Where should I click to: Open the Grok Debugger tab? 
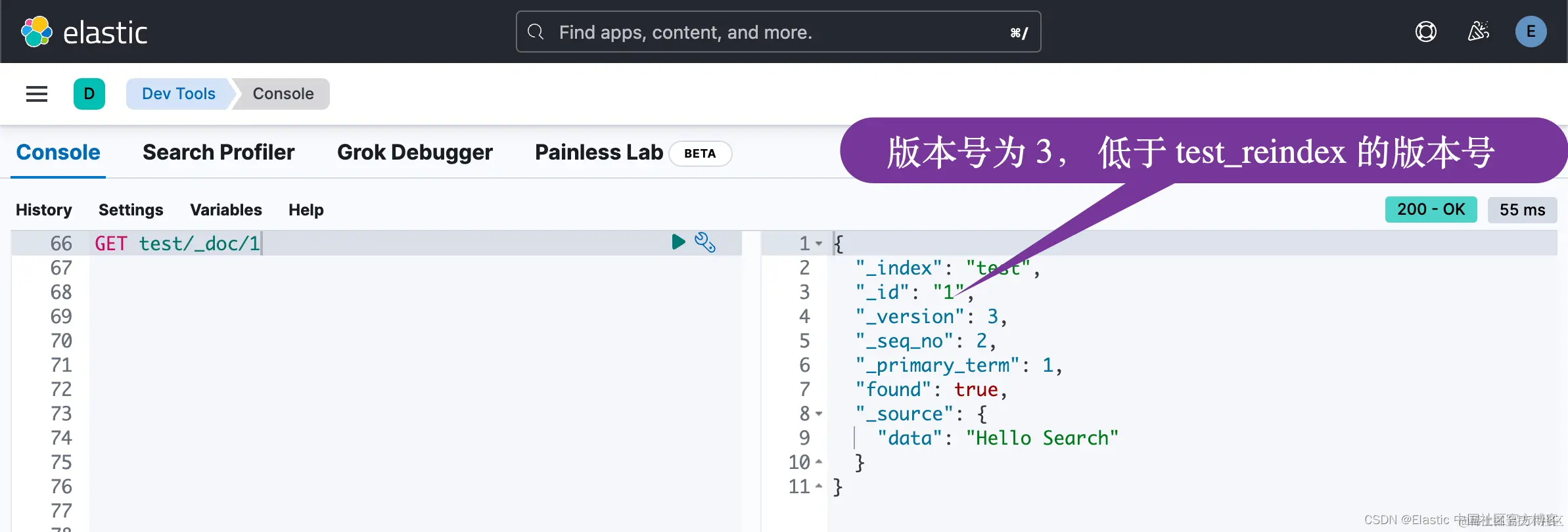415,152
